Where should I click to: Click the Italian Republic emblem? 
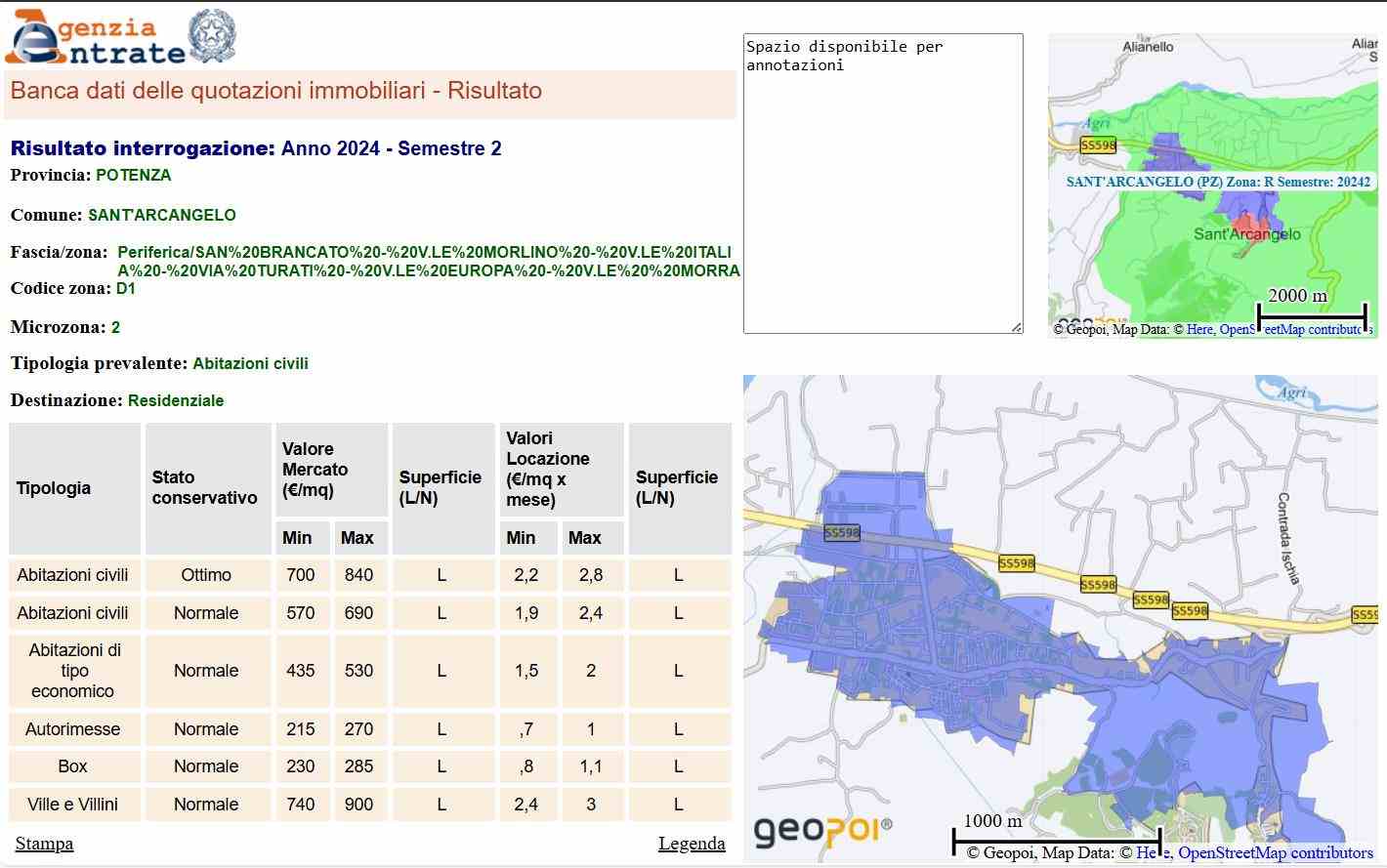coord(211,37)
